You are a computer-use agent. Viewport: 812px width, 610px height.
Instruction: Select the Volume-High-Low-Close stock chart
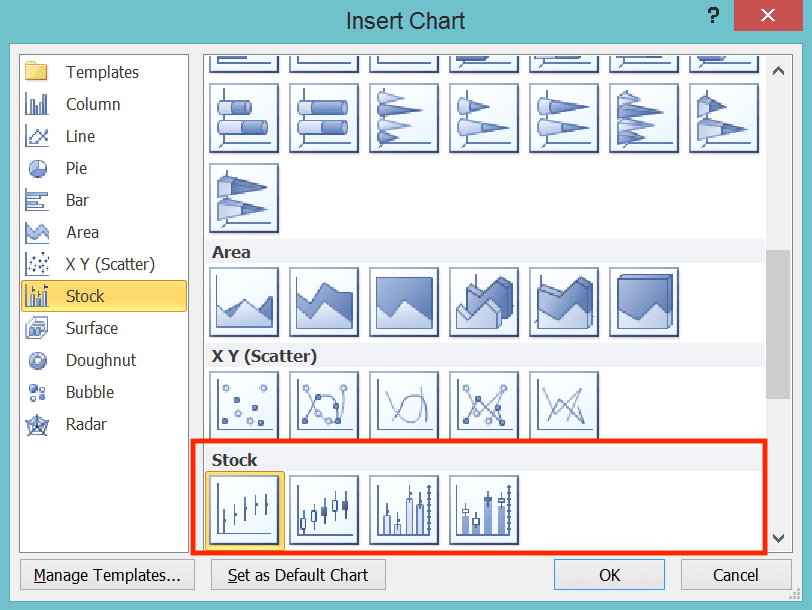pos(404,510)
